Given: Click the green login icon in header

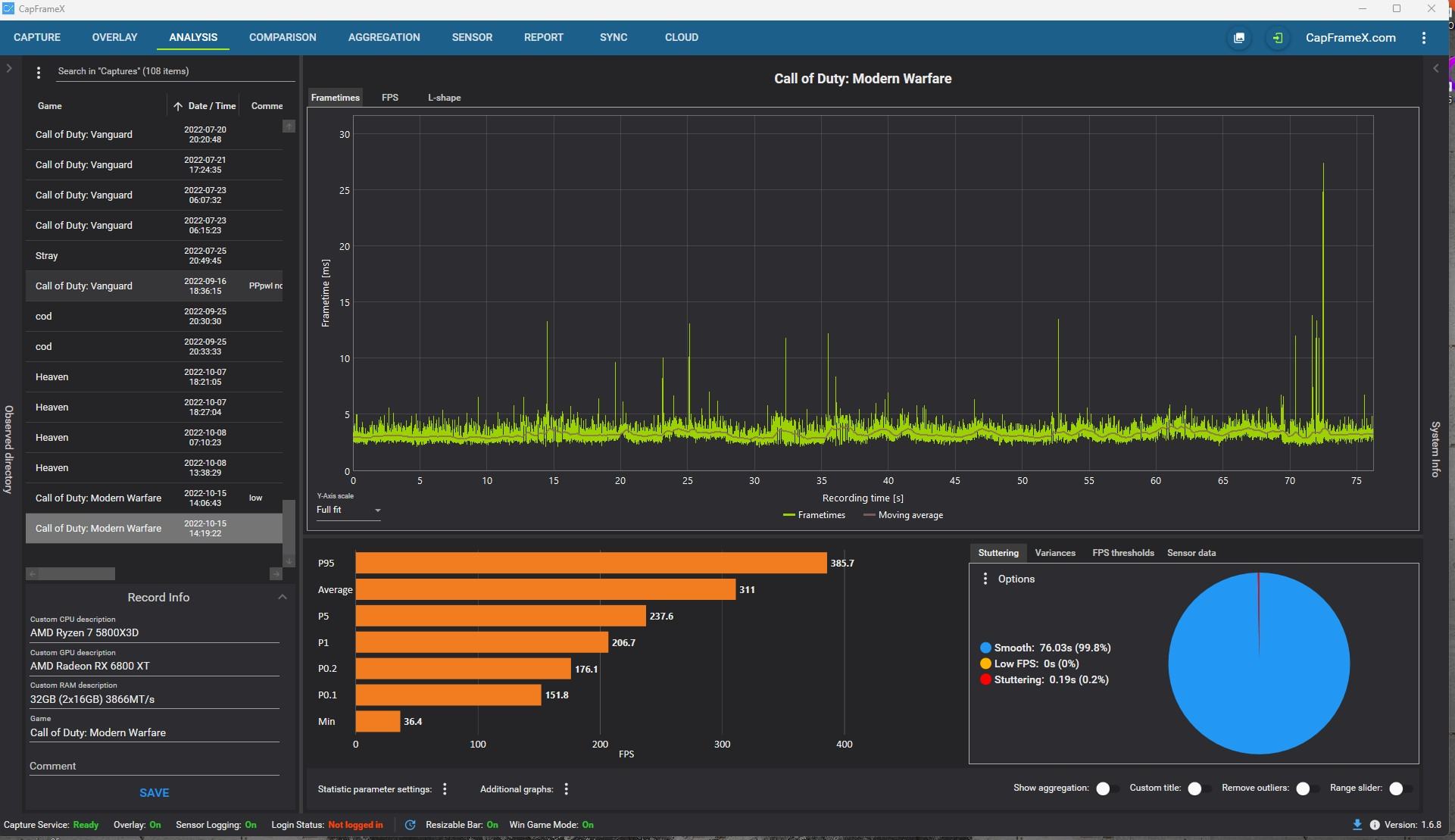Looking at the screenshot, I should [1278, 38].
